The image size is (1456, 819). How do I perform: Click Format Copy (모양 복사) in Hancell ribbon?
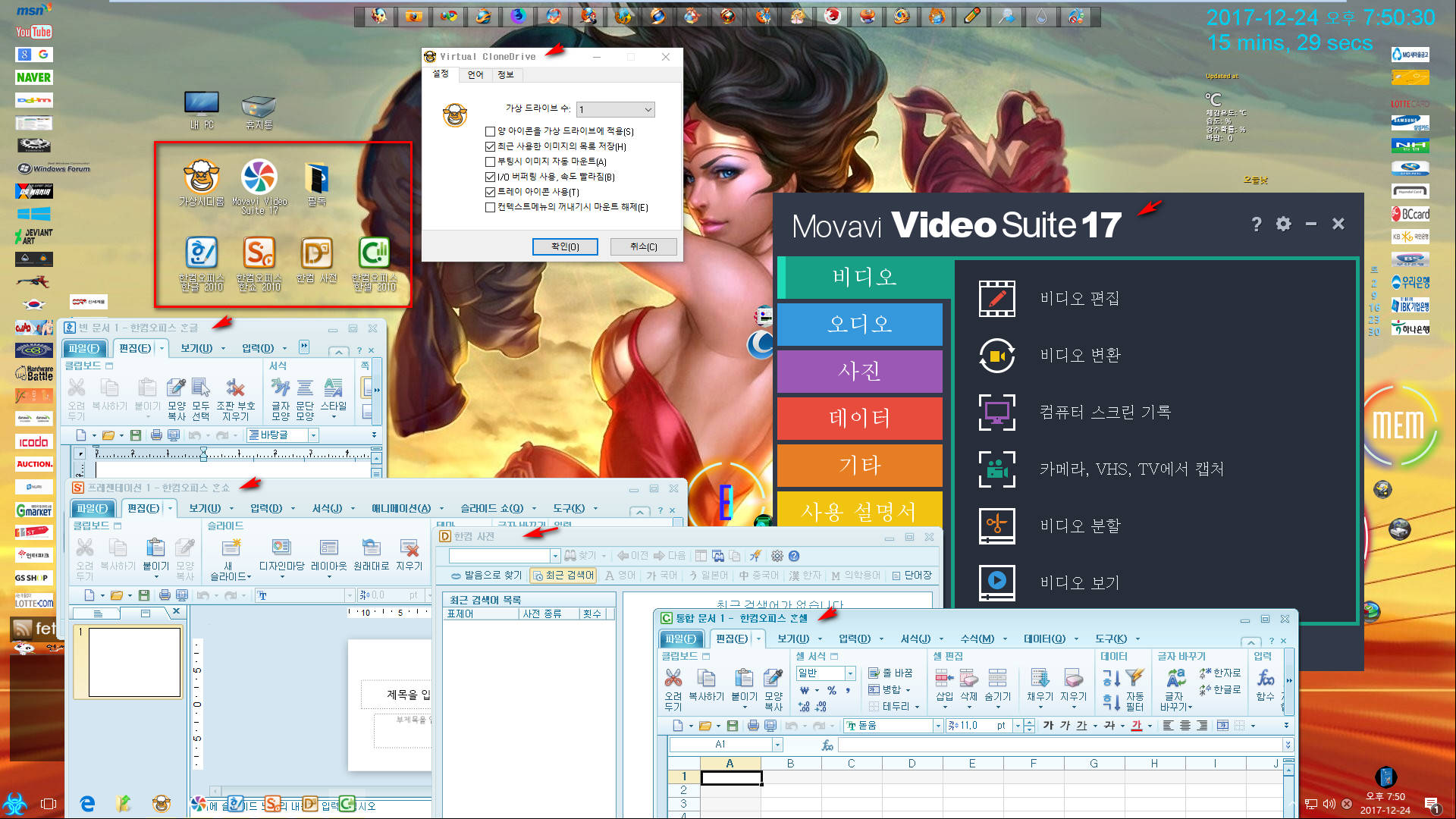point(773,689)
